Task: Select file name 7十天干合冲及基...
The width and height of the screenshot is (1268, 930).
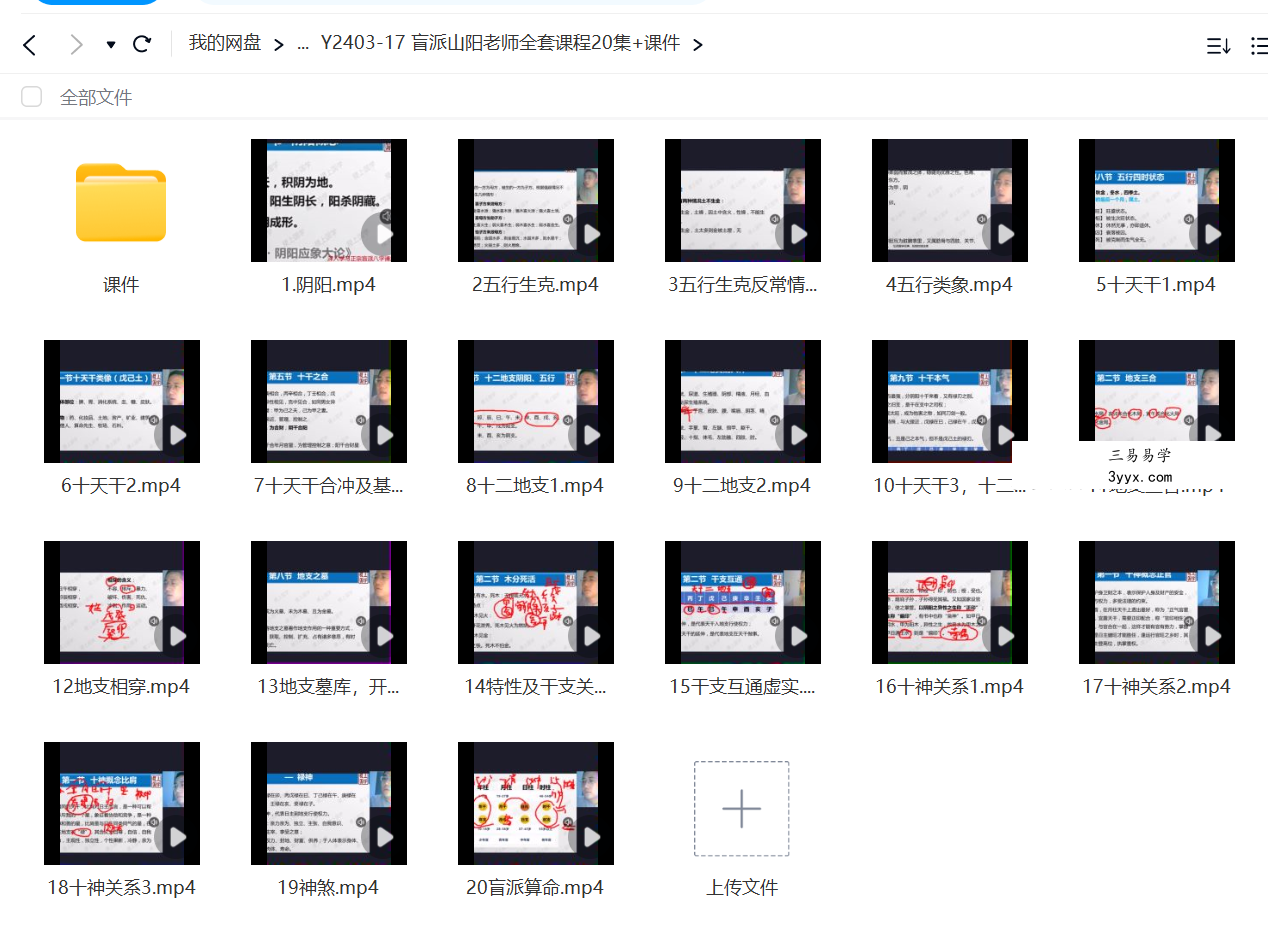Action: pyautogui.click(x=329, y=486)
